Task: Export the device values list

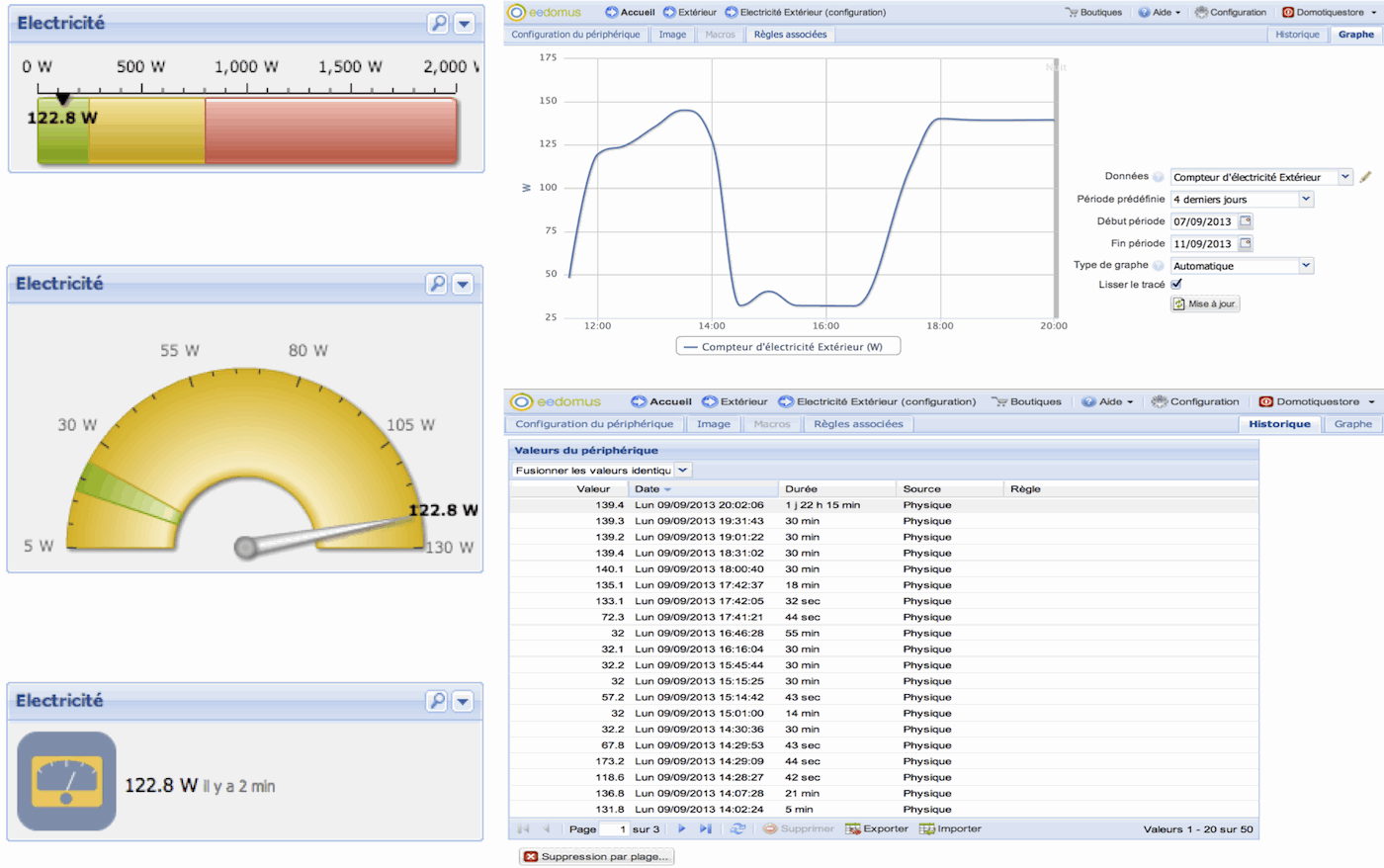Action: click(x=876, y=828)
